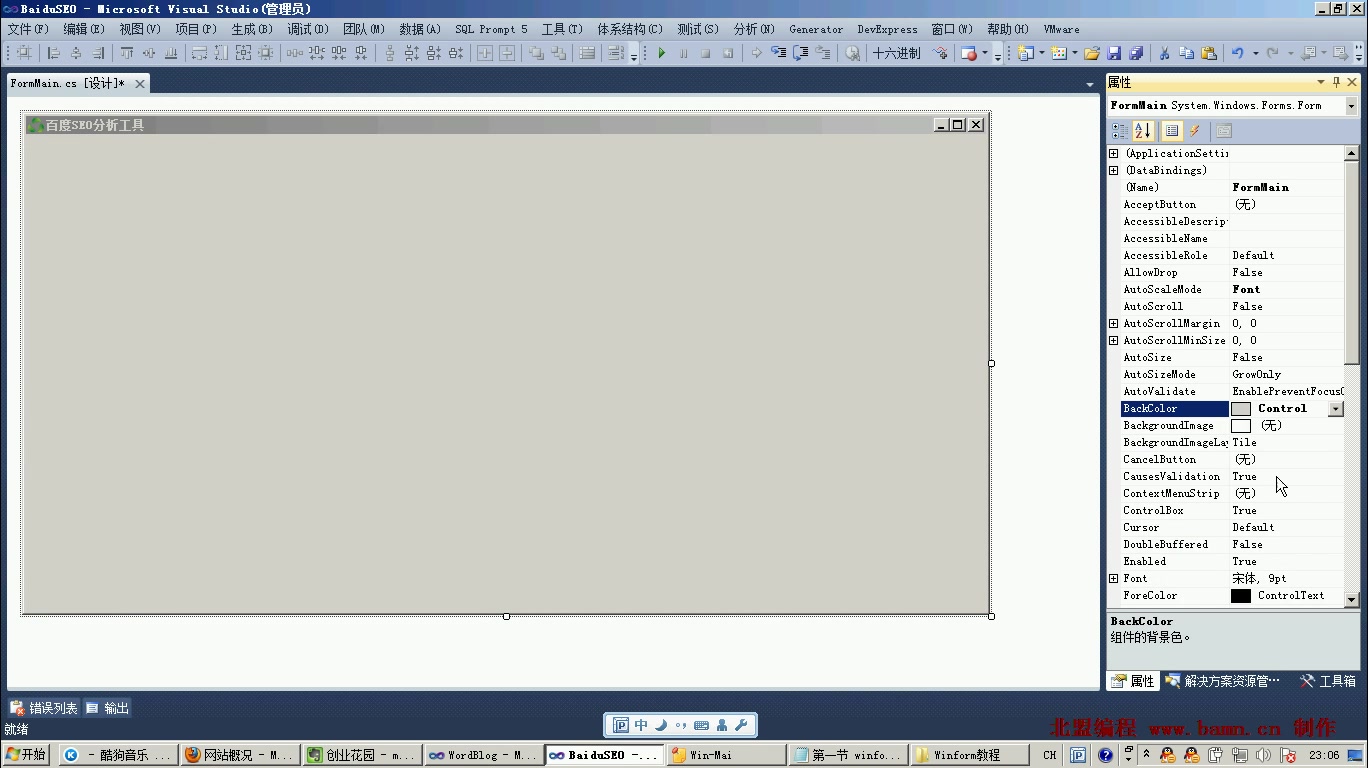Click the Bring to Front icon

(536, 53)
